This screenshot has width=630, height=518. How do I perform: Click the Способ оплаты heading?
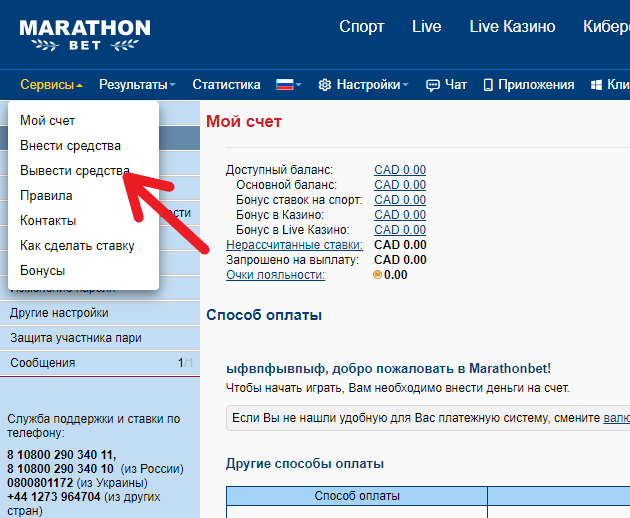(x=264, y=315)
